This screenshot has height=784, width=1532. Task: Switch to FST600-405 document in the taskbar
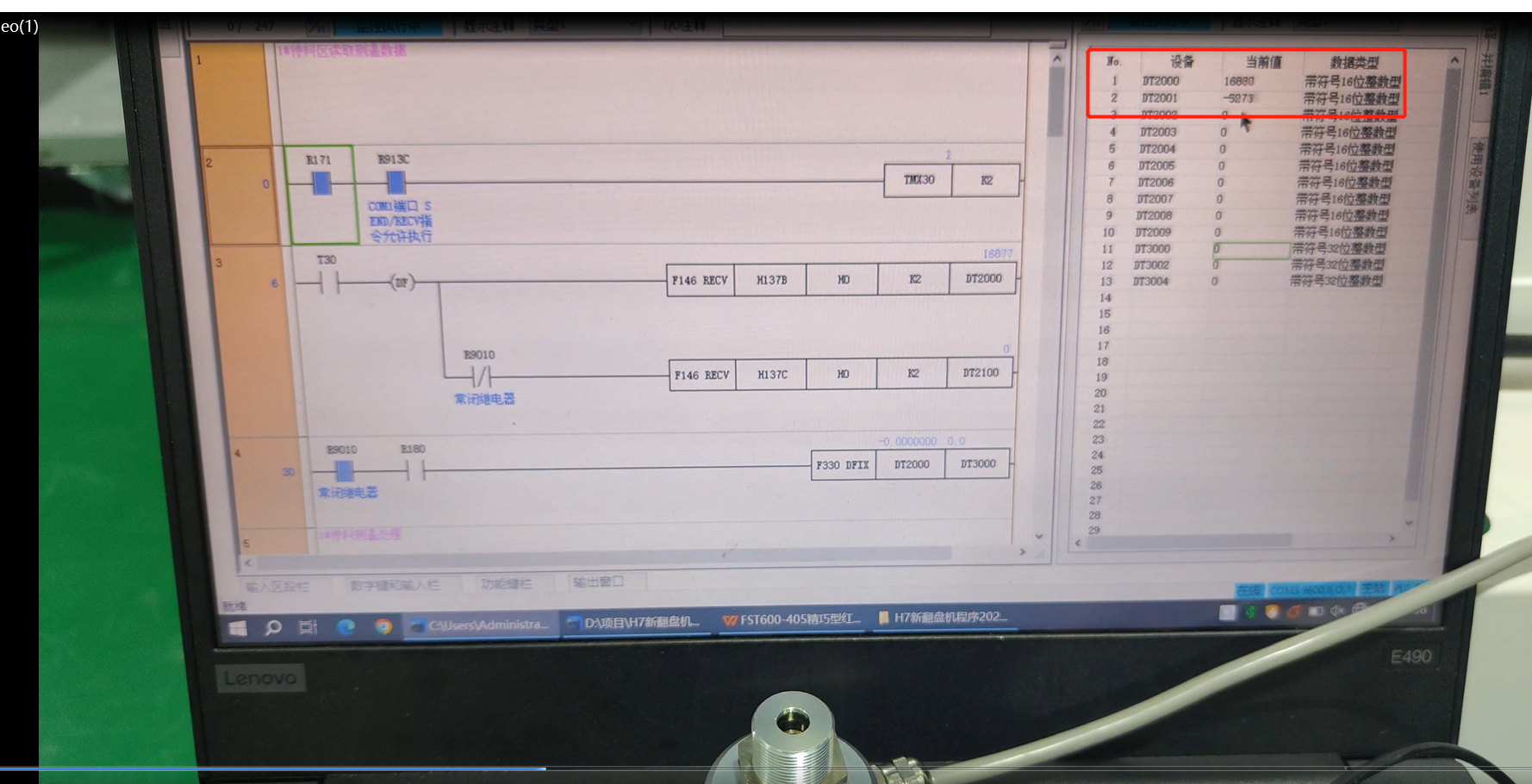click(792, 619)
